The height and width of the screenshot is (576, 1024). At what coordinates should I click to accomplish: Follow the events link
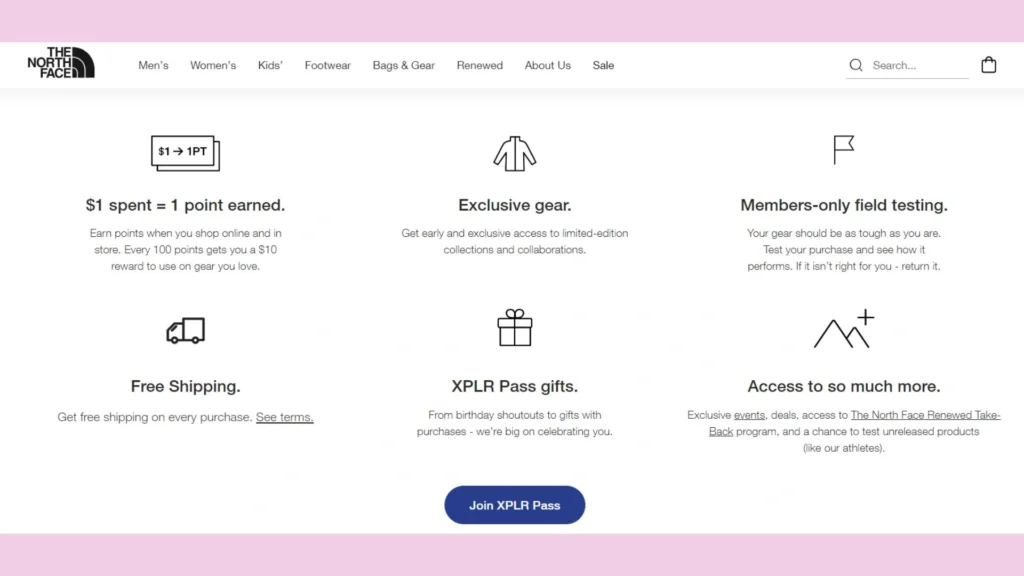click(749, 415)
